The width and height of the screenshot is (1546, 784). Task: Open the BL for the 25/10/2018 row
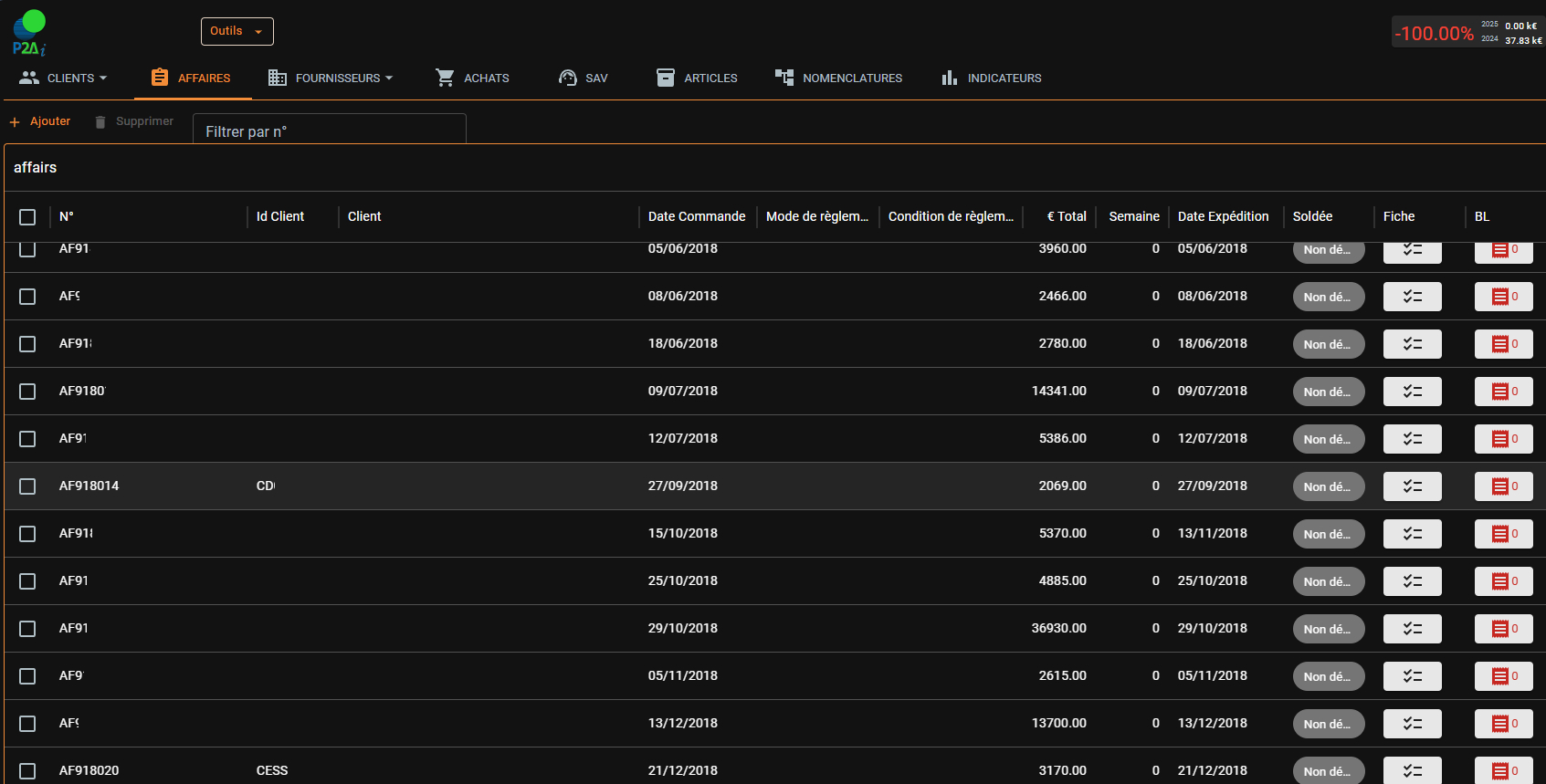point(1504,581)
